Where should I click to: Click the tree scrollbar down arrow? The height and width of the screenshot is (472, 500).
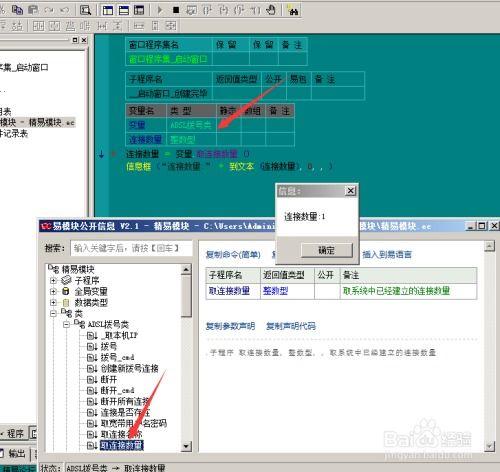coord(186,446)
